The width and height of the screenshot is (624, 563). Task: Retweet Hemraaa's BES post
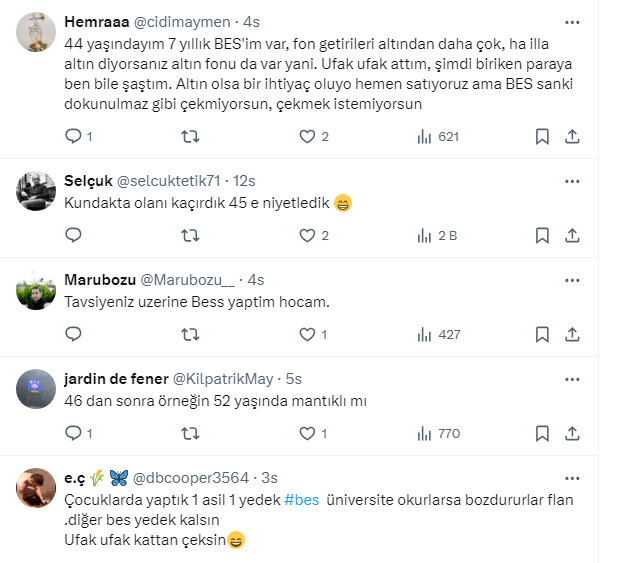coord(190,136)
